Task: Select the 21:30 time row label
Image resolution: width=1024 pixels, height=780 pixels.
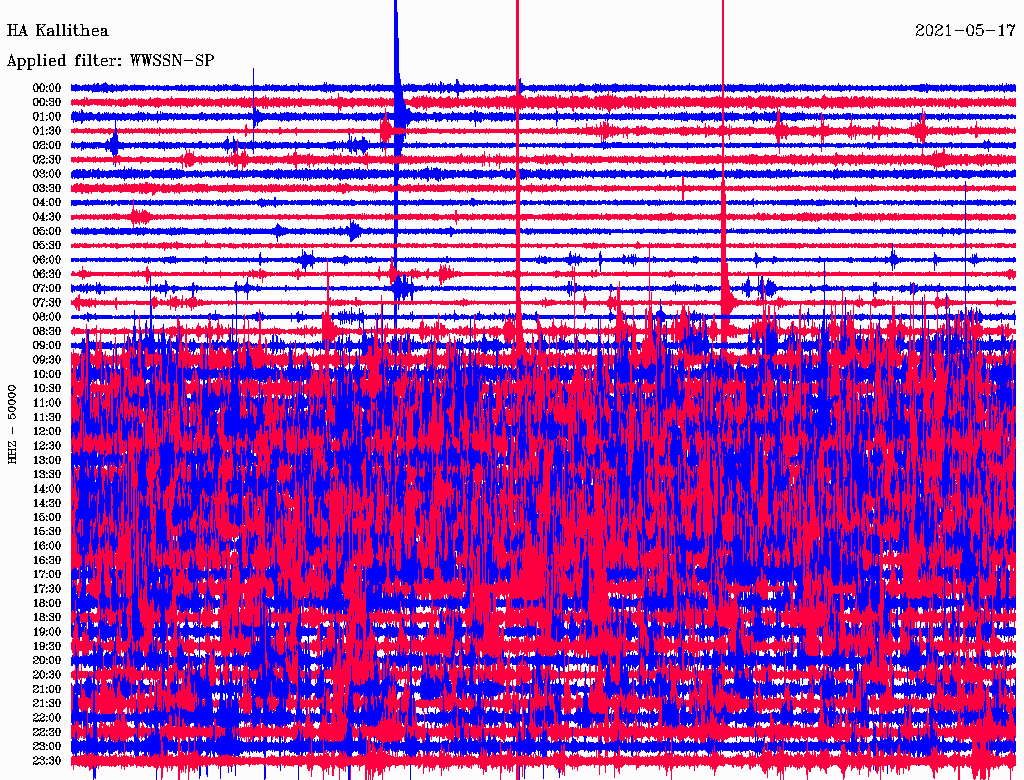Action: (47, 704)
